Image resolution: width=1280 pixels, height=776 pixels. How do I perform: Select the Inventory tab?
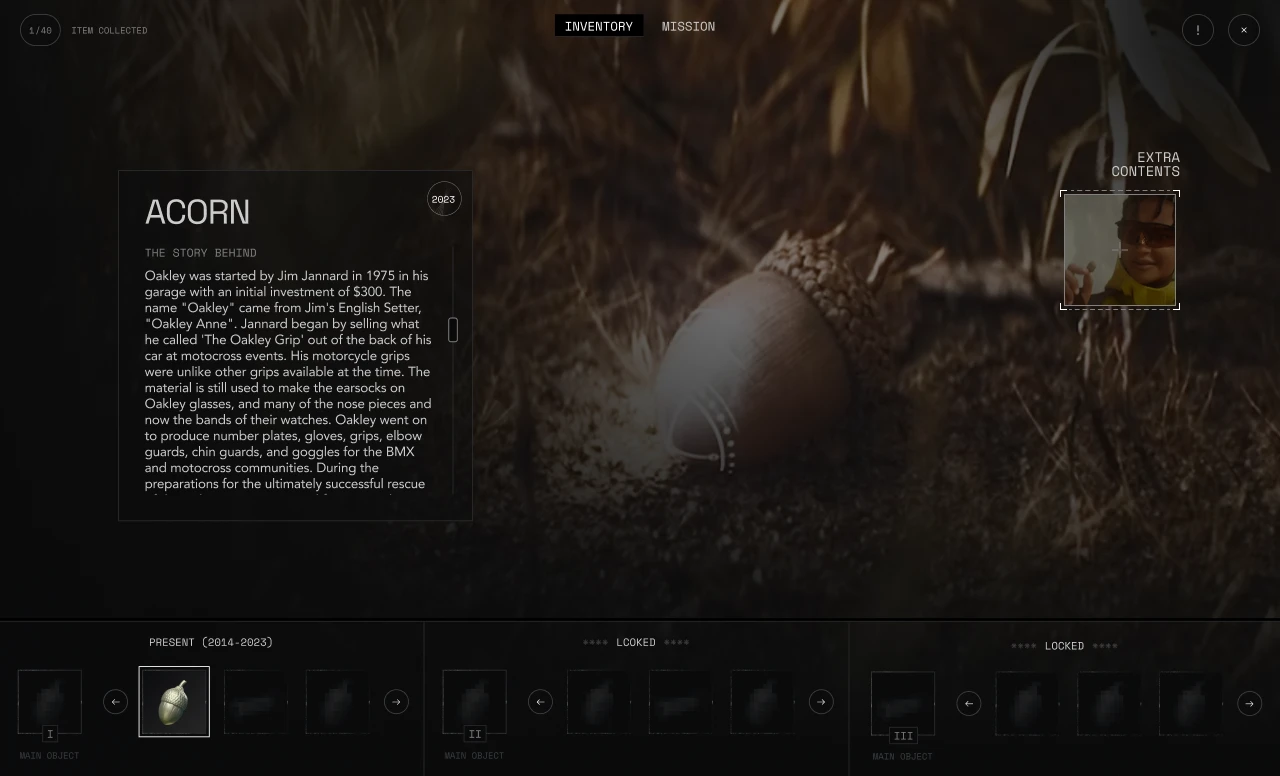click(598, 26)
